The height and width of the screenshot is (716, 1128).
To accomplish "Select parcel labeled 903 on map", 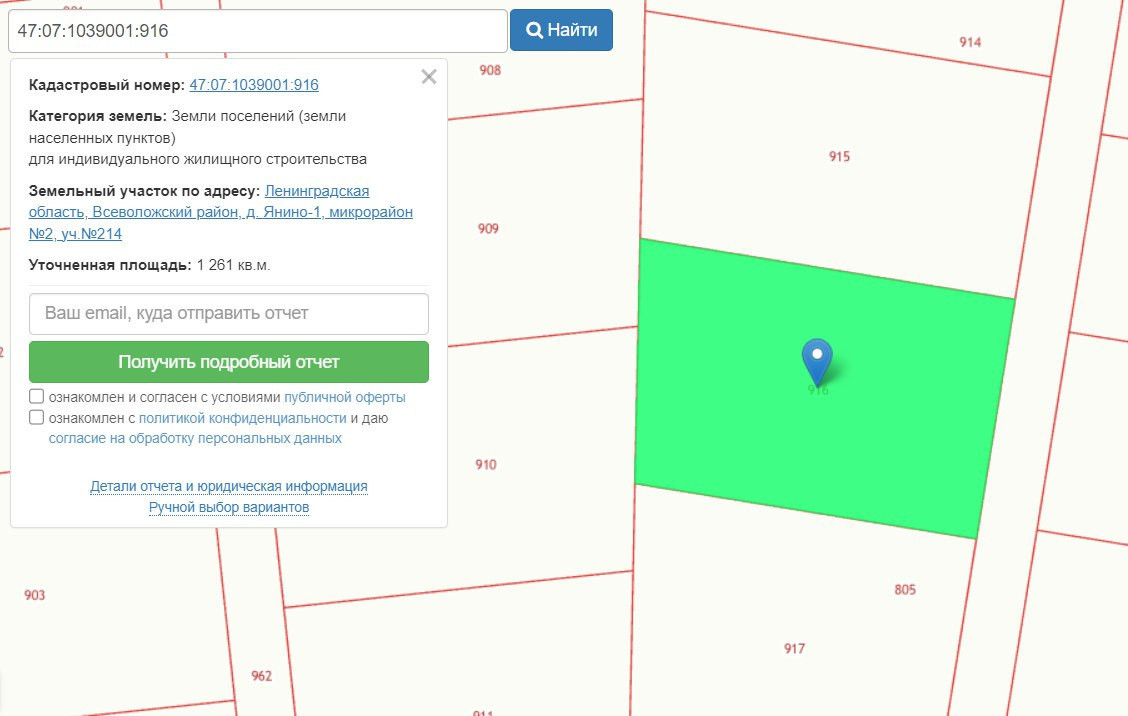I will point(35,595).
